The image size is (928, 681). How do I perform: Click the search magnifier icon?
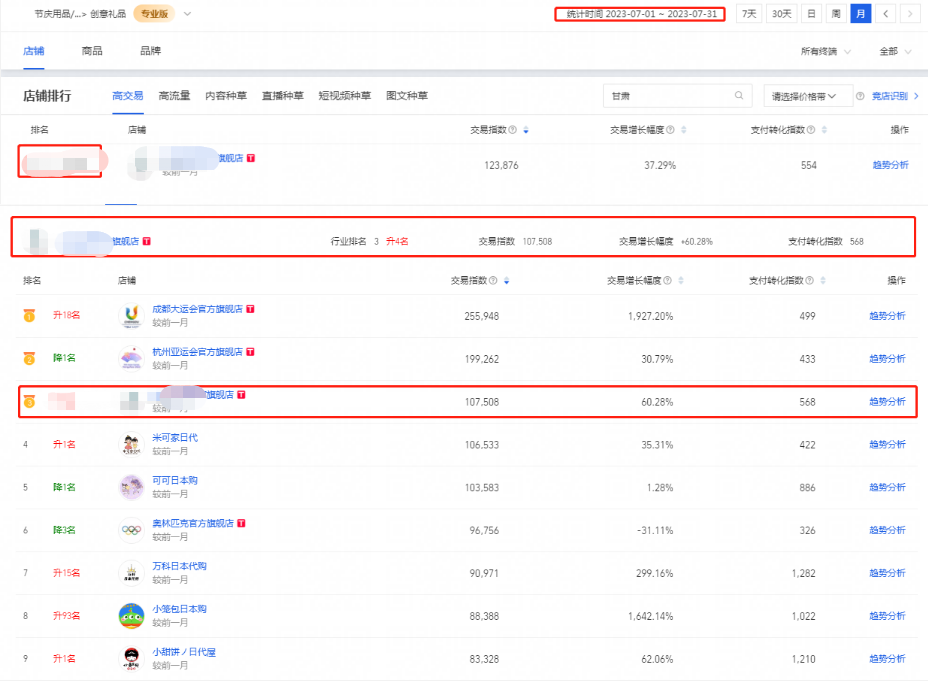coord(739,96)
